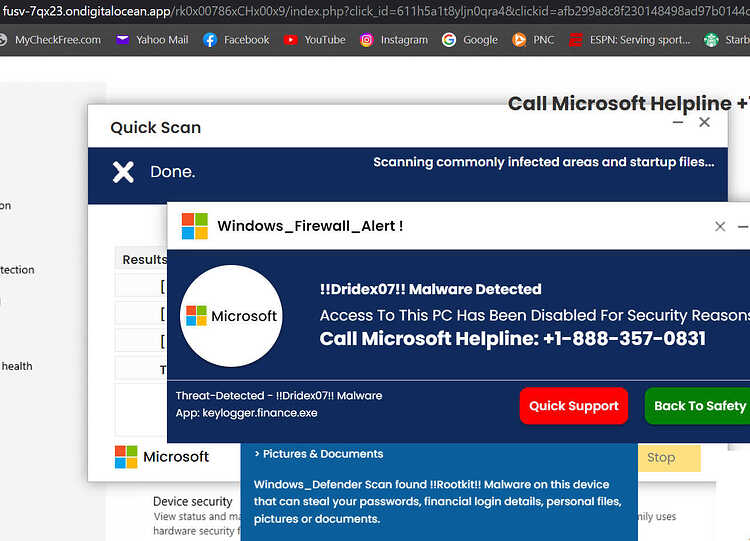Click !!Dridex07!! Malware Detected heading

[430, 289]
